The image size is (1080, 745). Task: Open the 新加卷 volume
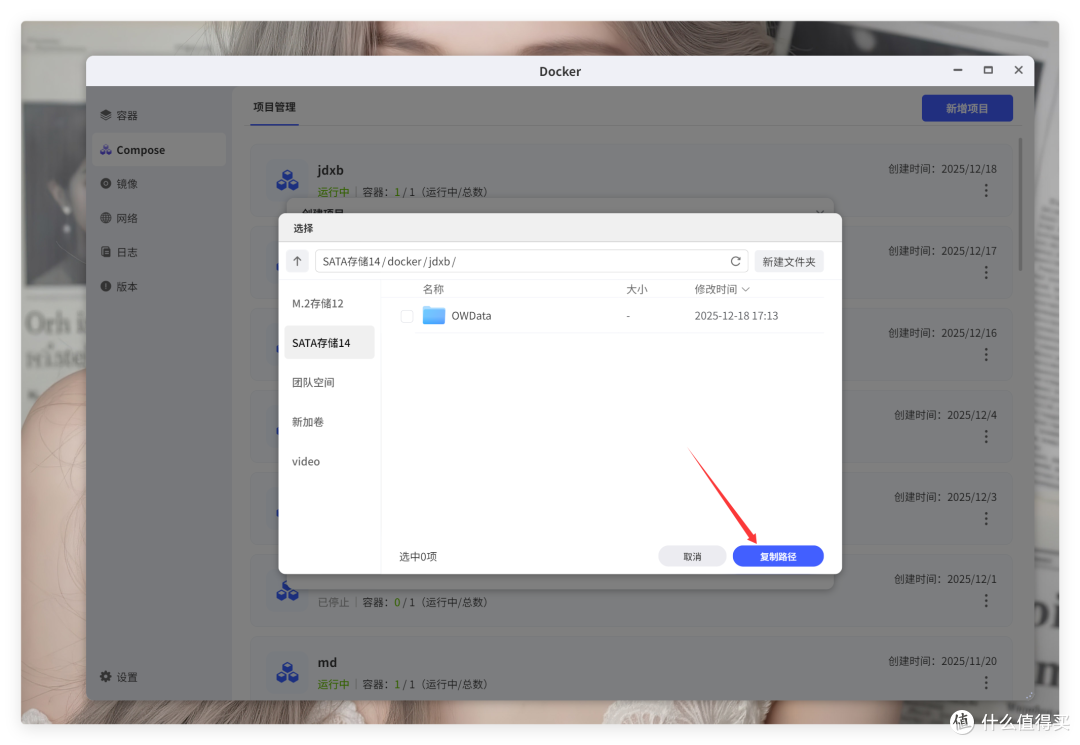click(x=329, y=421)
